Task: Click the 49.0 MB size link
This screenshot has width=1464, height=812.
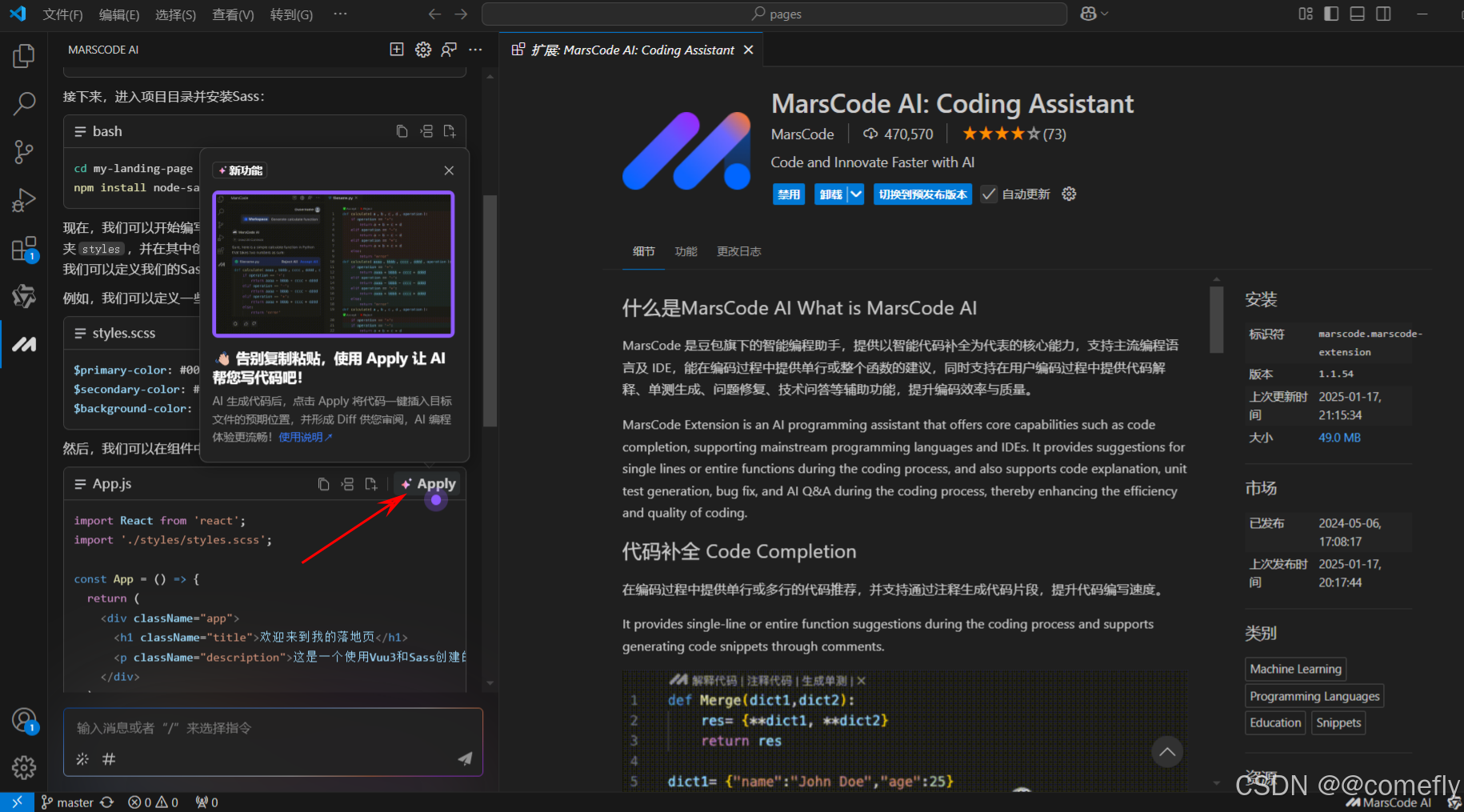Action: click(1339, 438)
